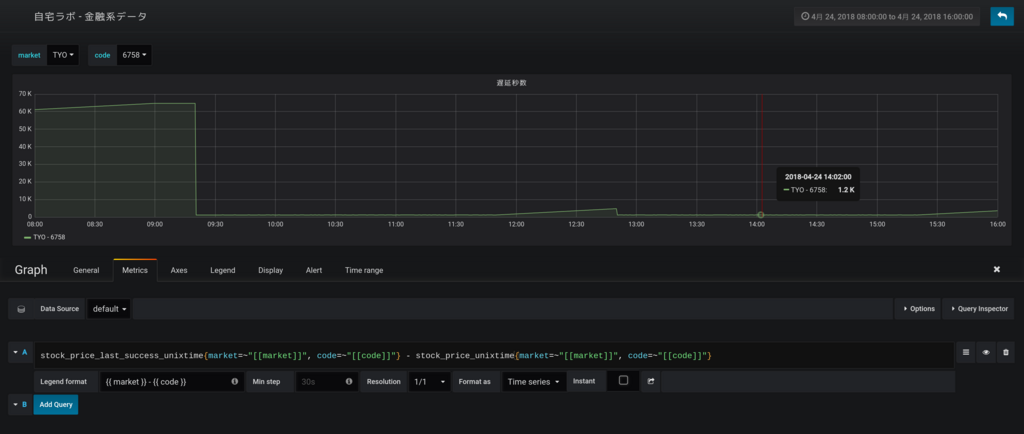Click the Add Query button
The width and height of the screenshot is (1024, 434).
click(x=56, y=405)
